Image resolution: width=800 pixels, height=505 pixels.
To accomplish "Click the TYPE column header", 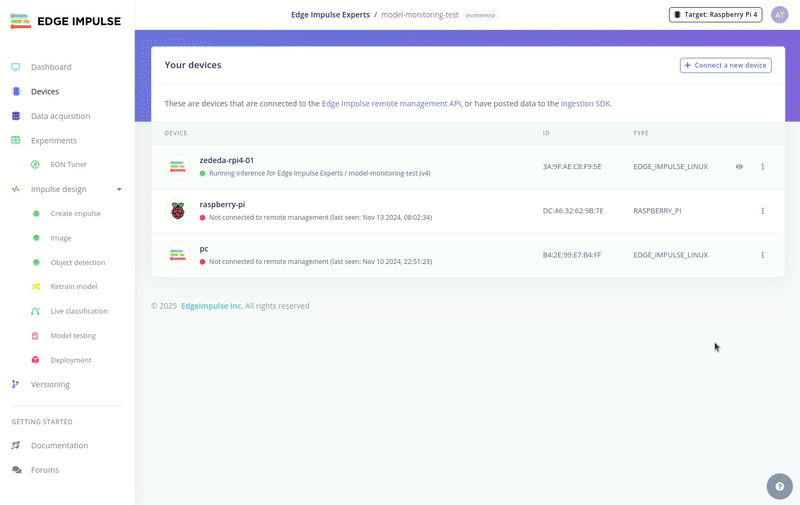I will tap(641, 133).
